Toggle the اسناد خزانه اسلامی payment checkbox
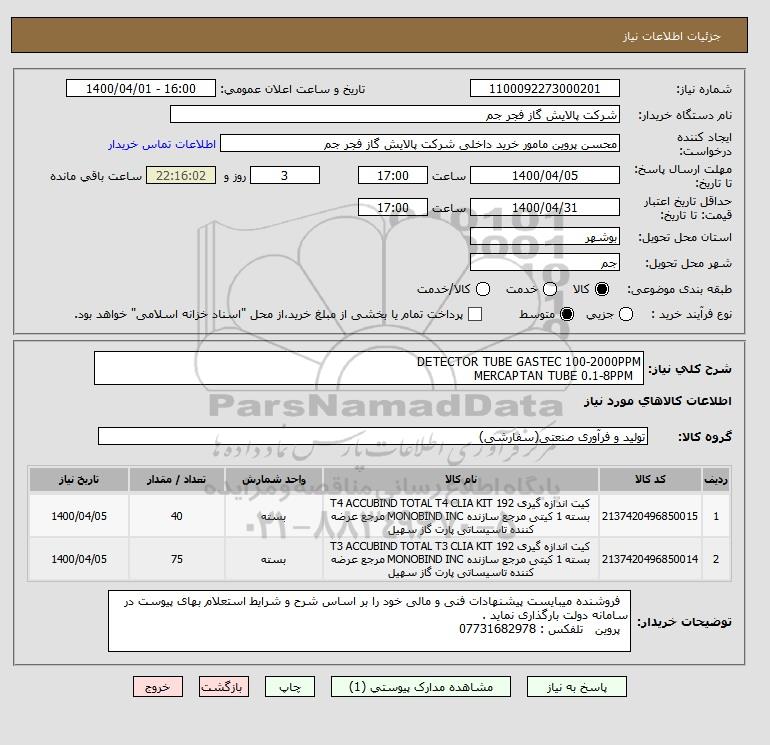The height and width of the screenshot is (745, 770). pyautogui.click(x=475, y=314)
